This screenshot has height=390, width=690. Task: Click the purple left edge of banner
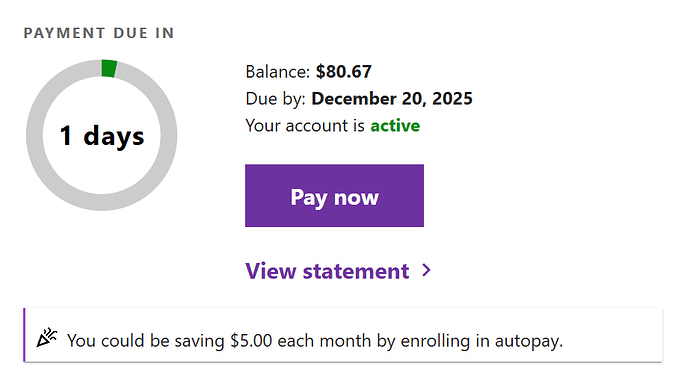click(x=24, y=335)
